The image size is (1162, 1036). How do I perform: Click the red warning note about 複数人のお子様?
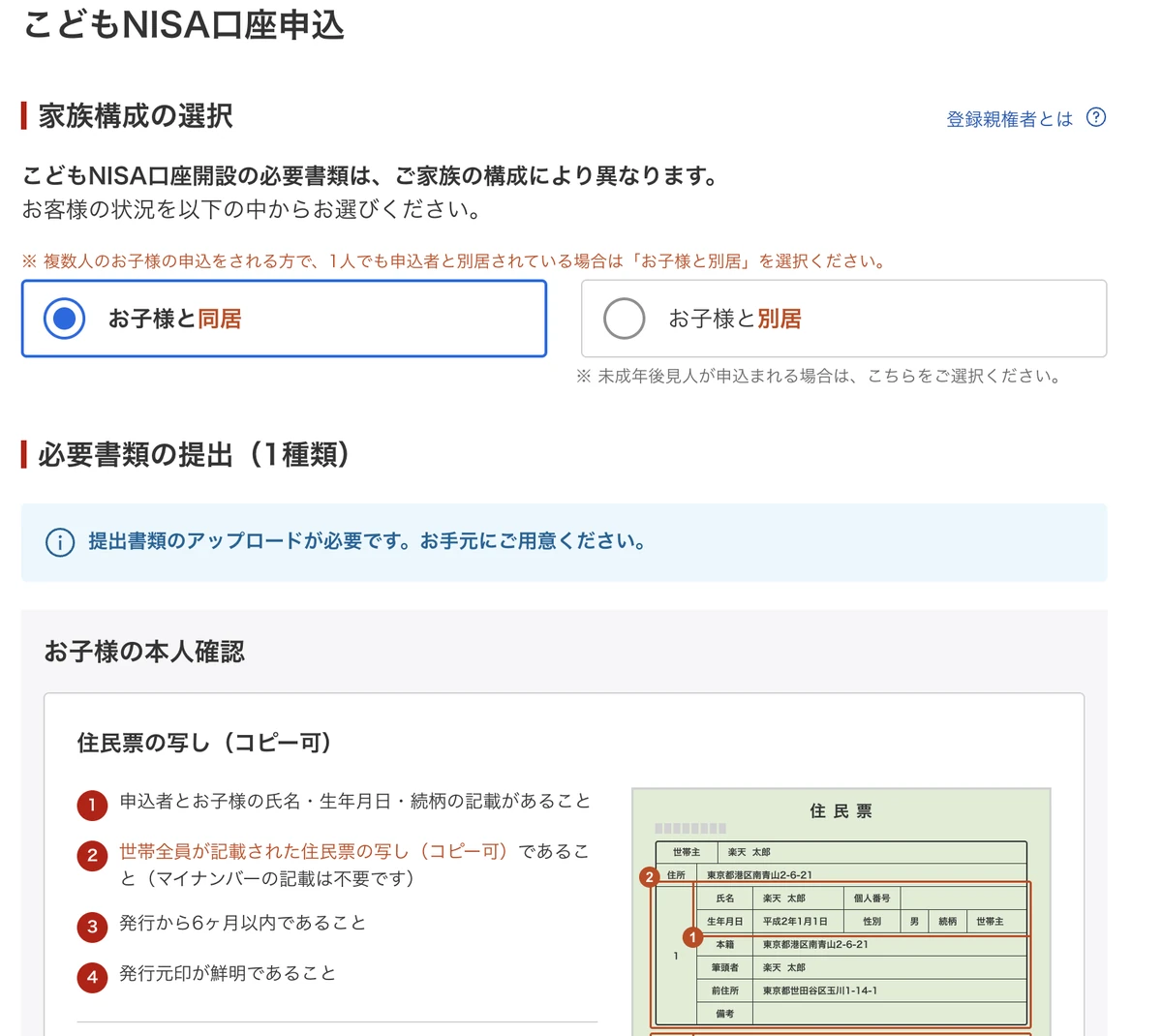tap(453, 261)
